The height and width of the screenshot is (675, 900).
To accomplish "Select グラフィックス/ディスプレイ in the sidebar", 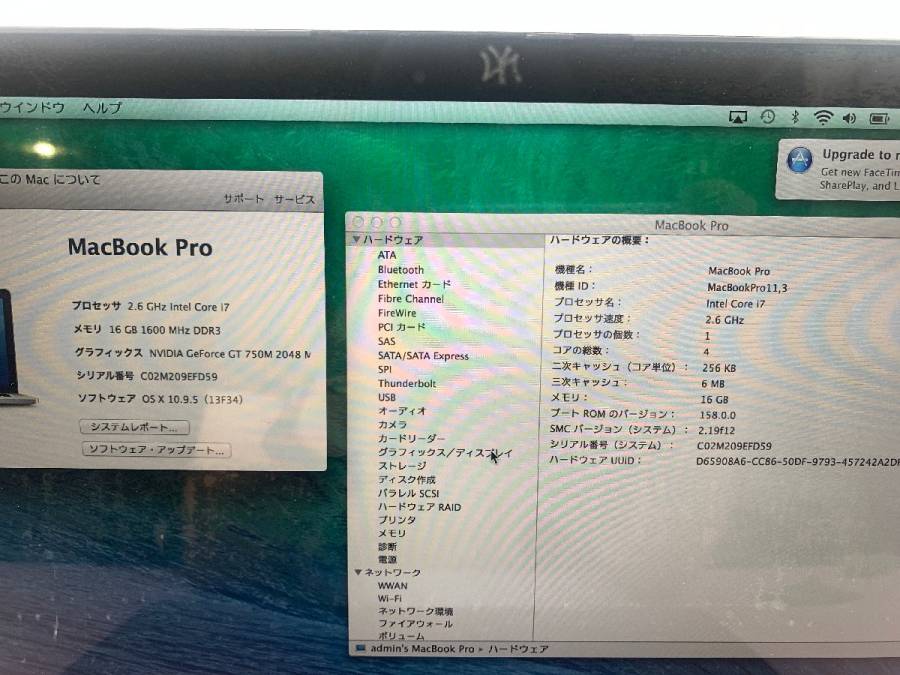I will tap(443, 452).
